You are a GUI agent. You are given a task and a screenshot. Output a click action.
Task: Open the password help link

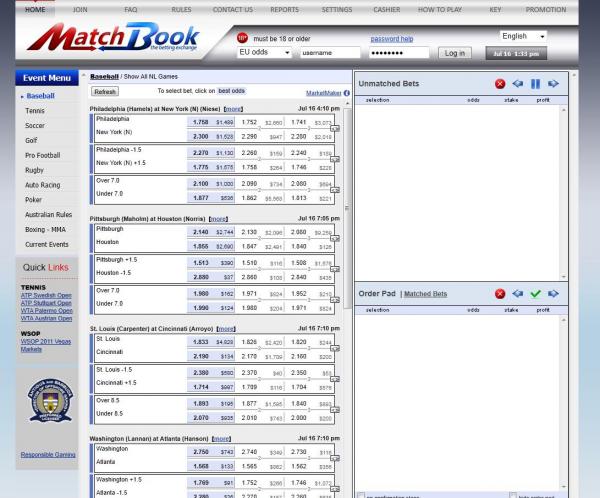click(392, 39)
